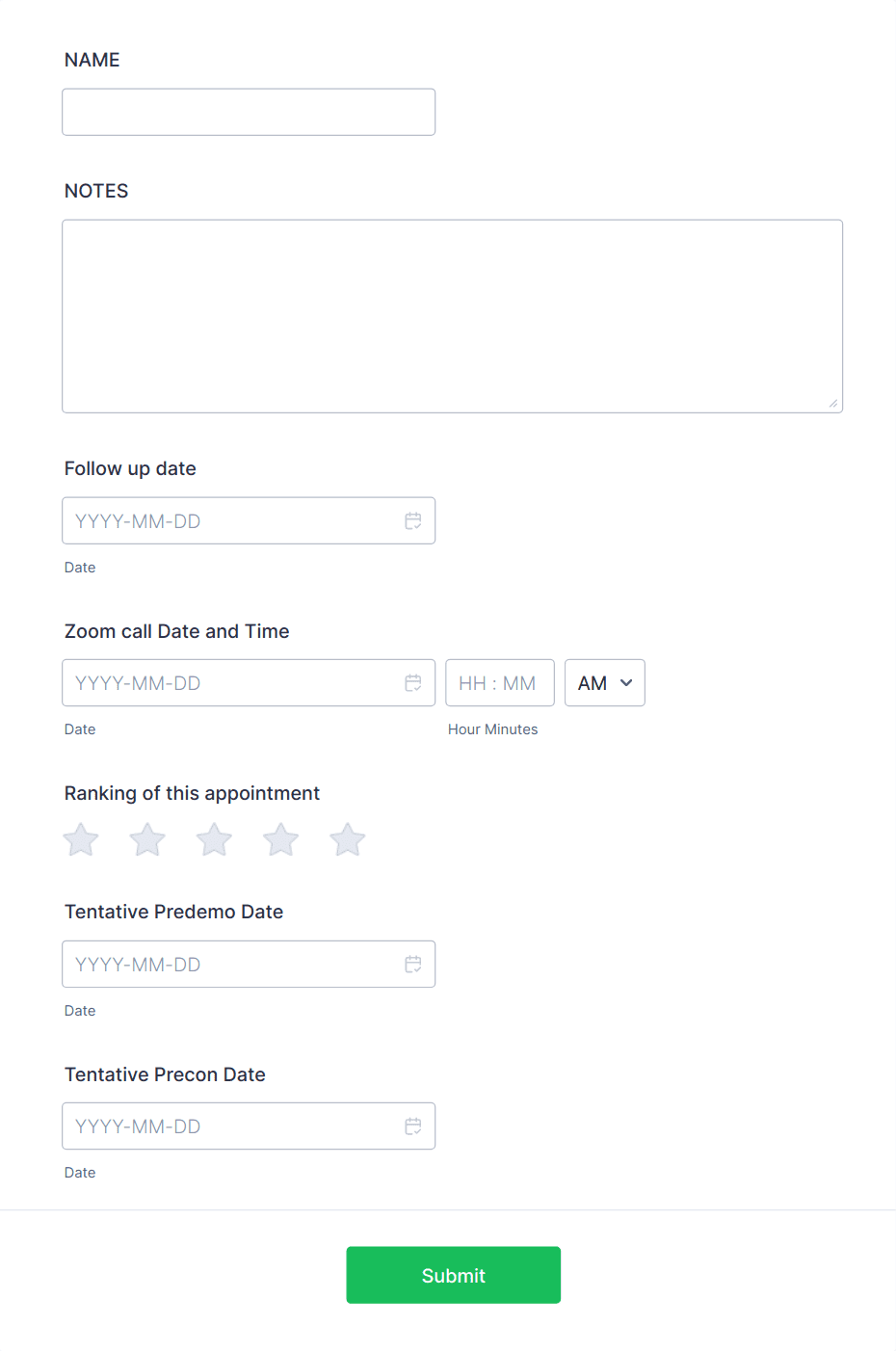Open the Tentative Predemo Date calendar picker
The height and width of the screenshot is (1351, 896).
413,964
